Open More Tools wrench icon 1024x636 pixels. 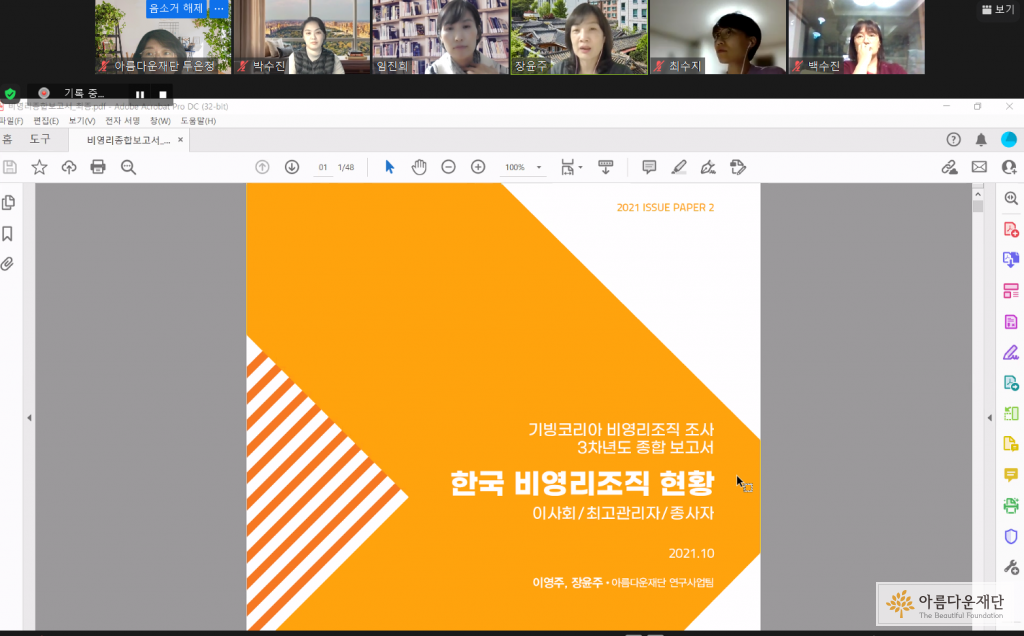point(1011,567)
